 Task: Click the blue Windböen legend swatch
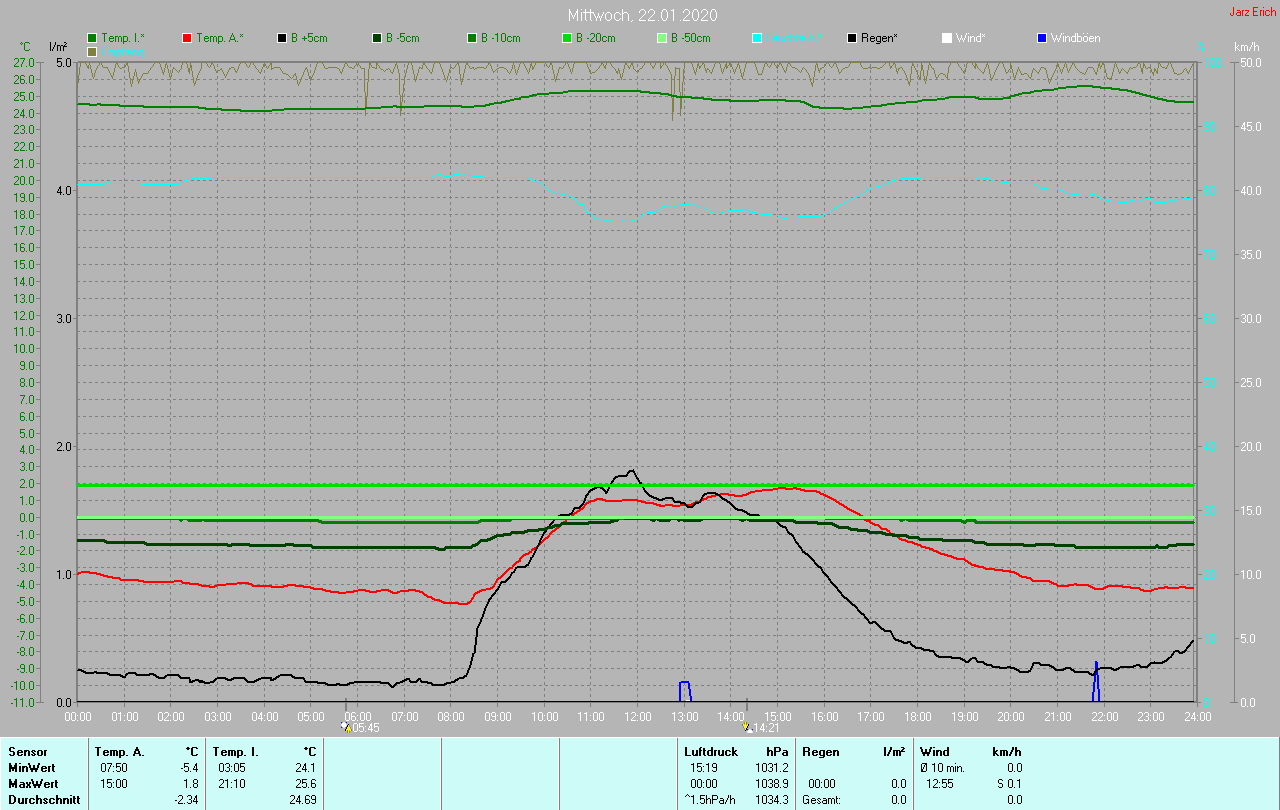pyautogui.click(x=1042, y=38)
